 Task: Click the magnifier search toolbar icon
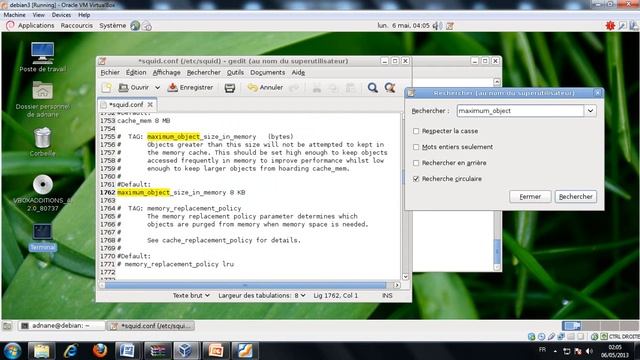(x=373, y=88)
